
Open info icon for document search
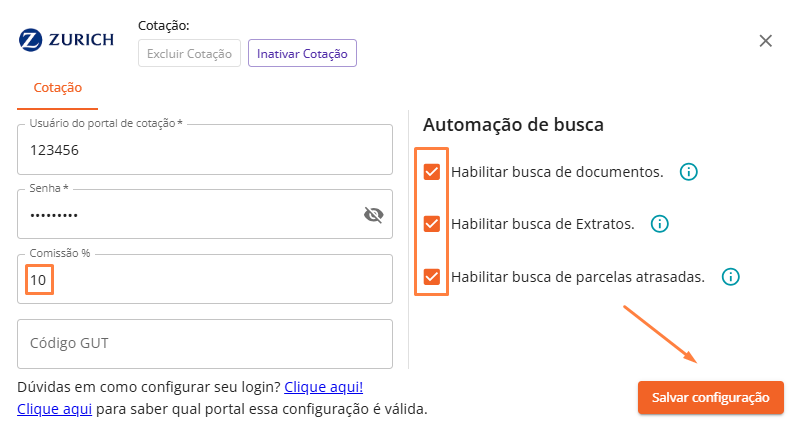click(x=688, y=172)
